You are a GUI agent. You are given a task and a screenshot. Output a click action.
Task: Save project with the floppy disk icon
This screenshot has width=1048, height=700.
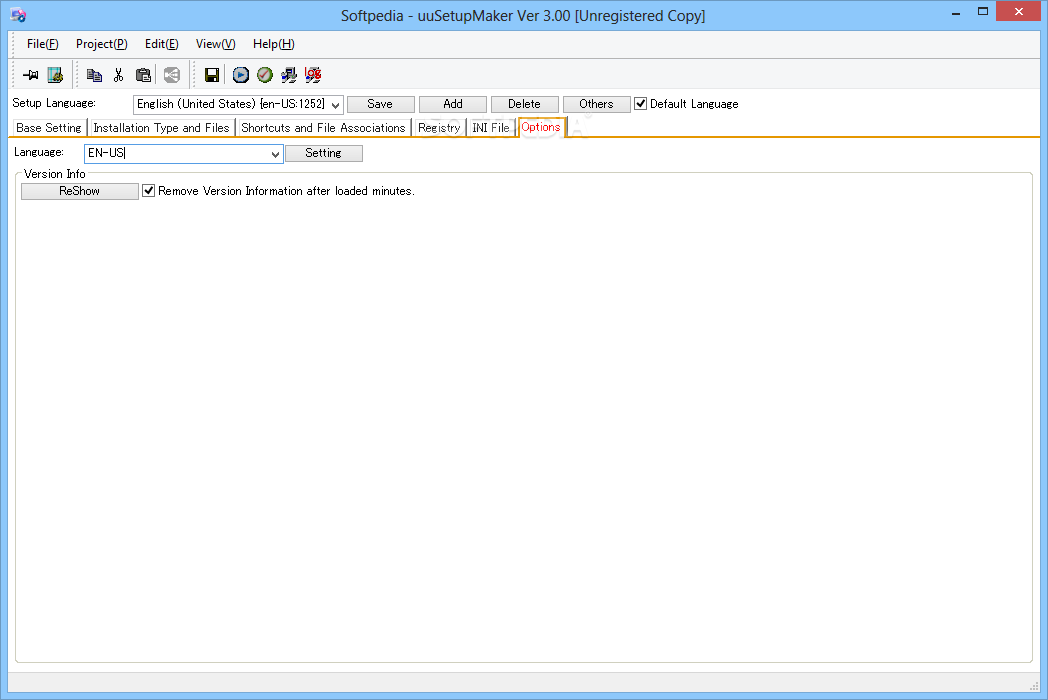tap(212, 75)
